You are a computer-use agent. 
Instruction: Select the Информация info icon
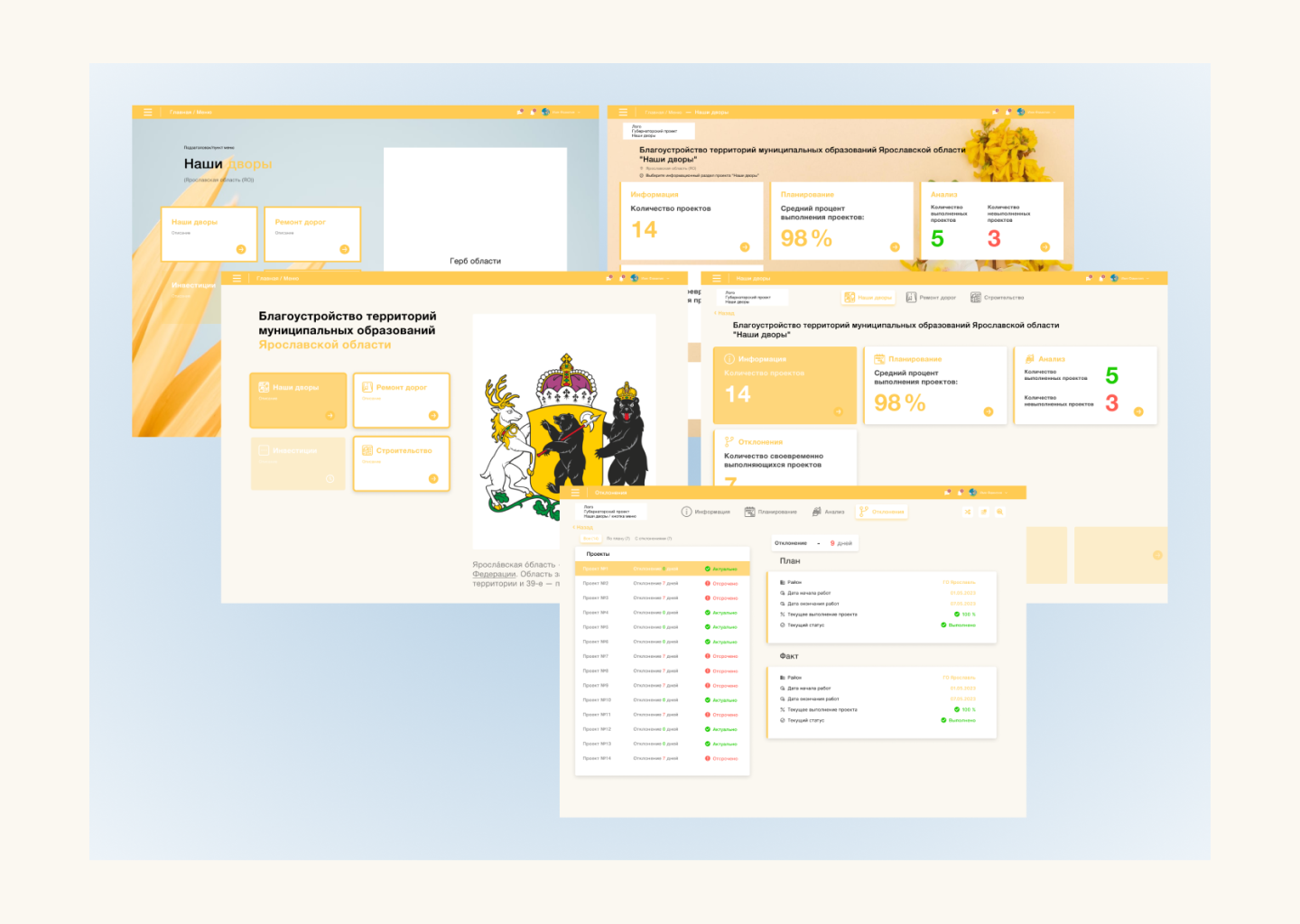pyautogui.click(x=686, y=512)
